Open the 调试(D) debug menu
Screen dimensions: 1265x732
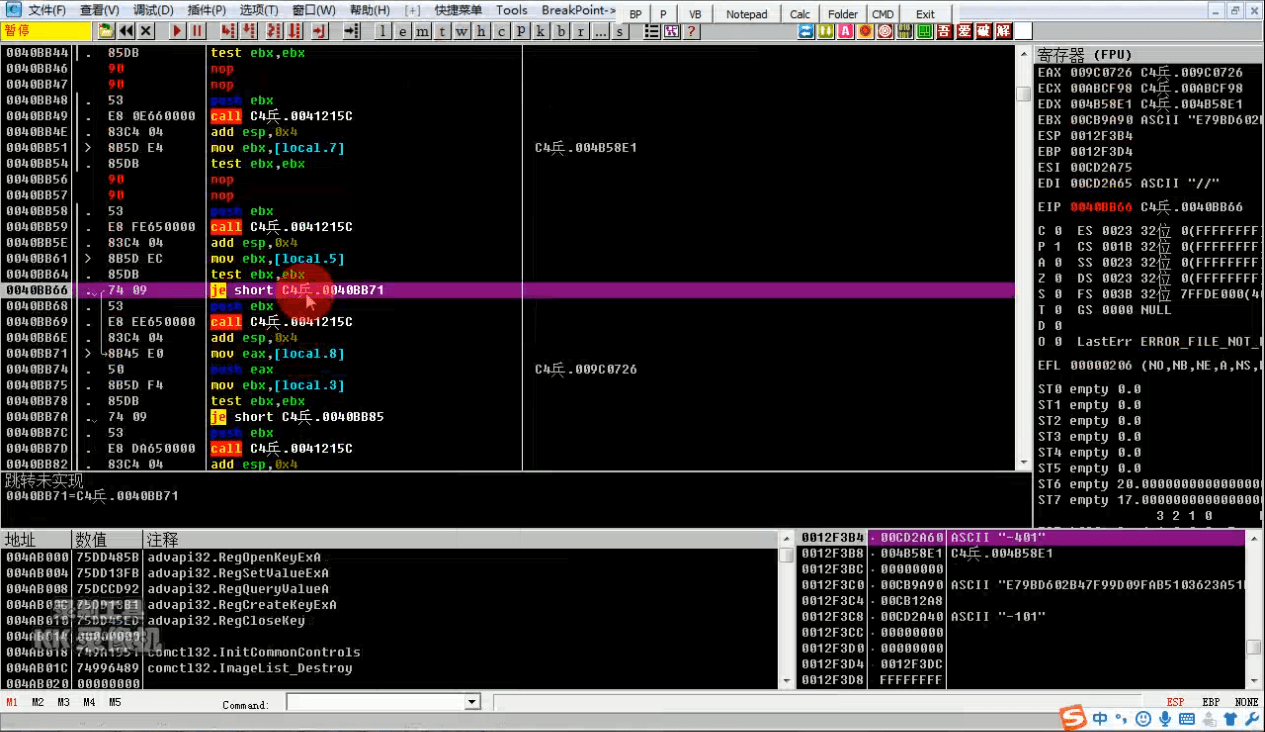tap(153, 10)
